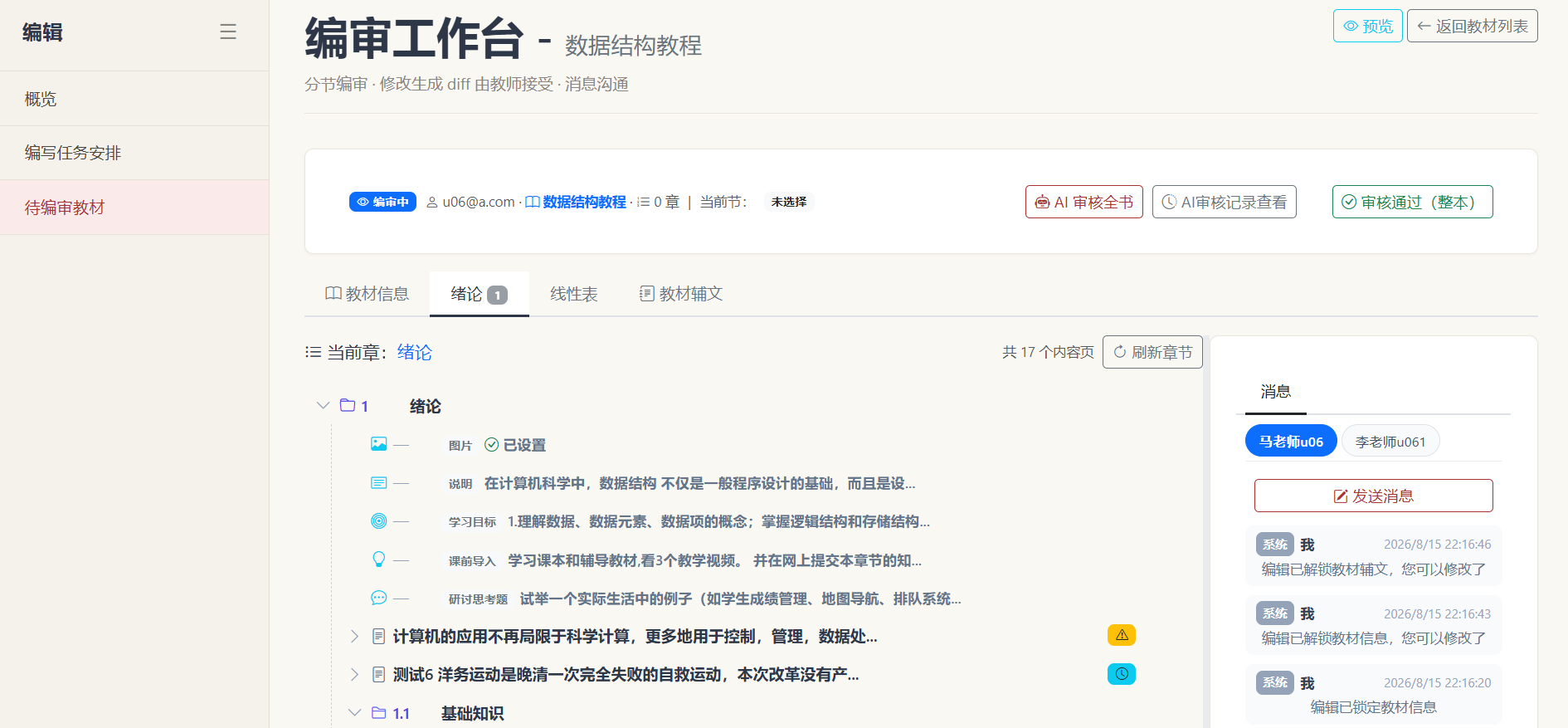Click the 发送消息 button
1568x728 pixels.
point(1374,496)
